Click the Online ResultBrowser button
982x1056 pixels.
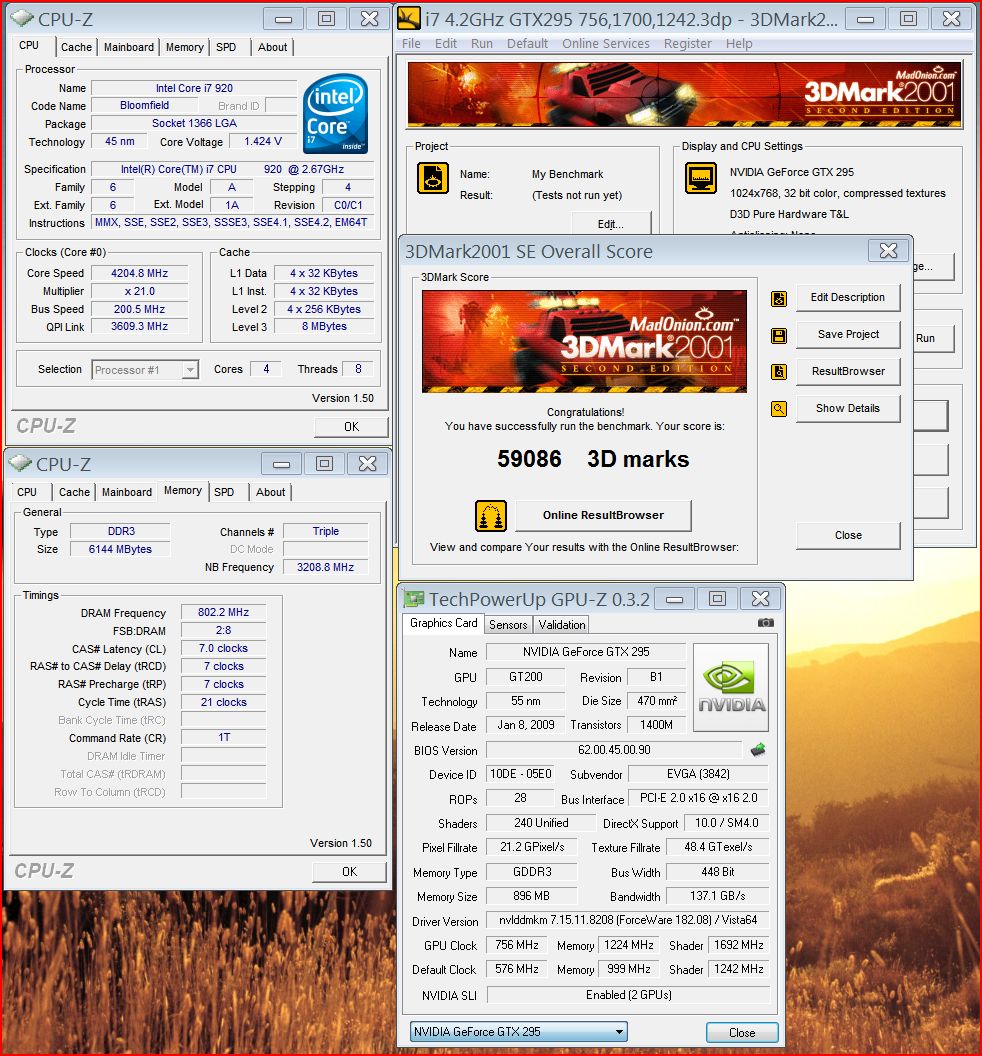click(x=603, y=515)
